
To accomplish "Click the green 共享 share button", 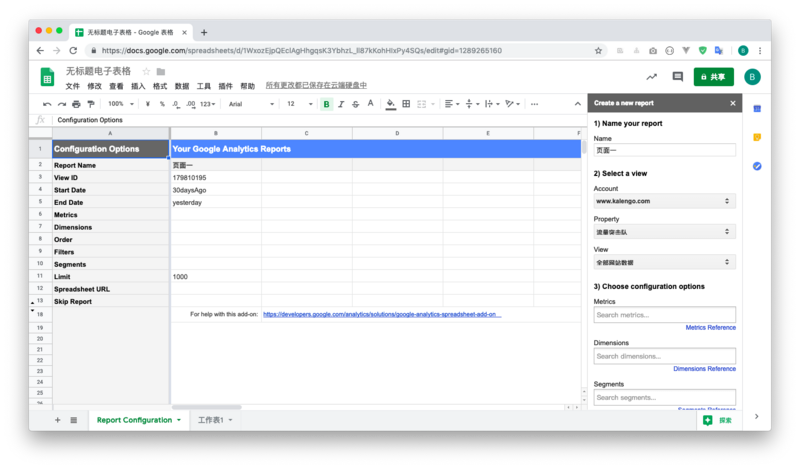I will pyautogui.click(x=713, y=77).
